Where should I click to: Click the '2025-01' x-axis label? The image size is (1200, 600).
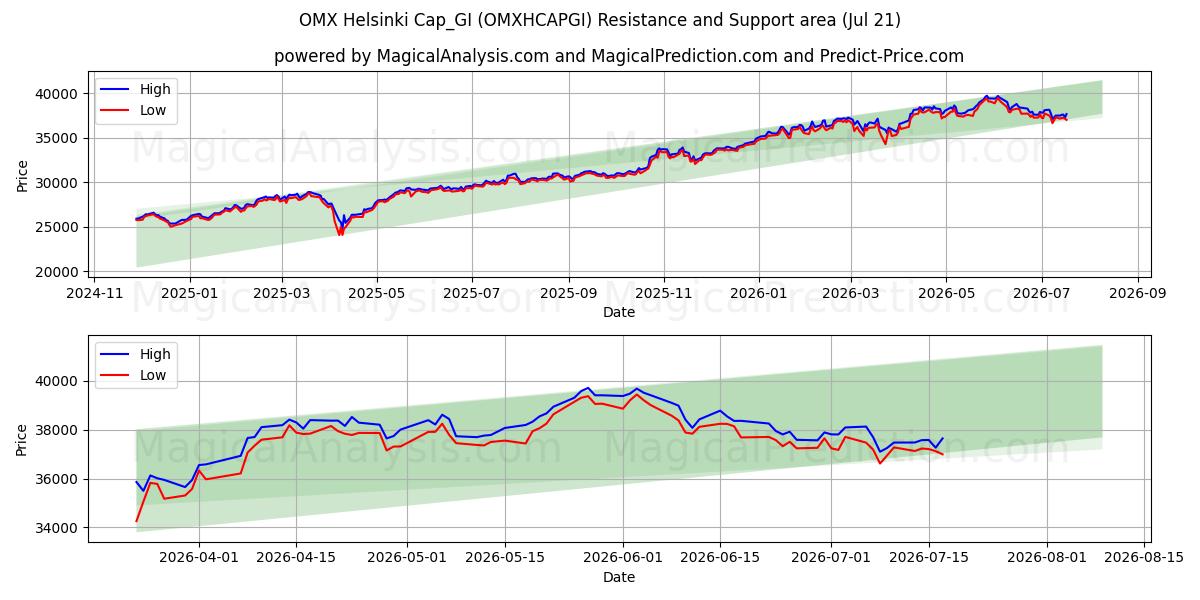[190, 294]
